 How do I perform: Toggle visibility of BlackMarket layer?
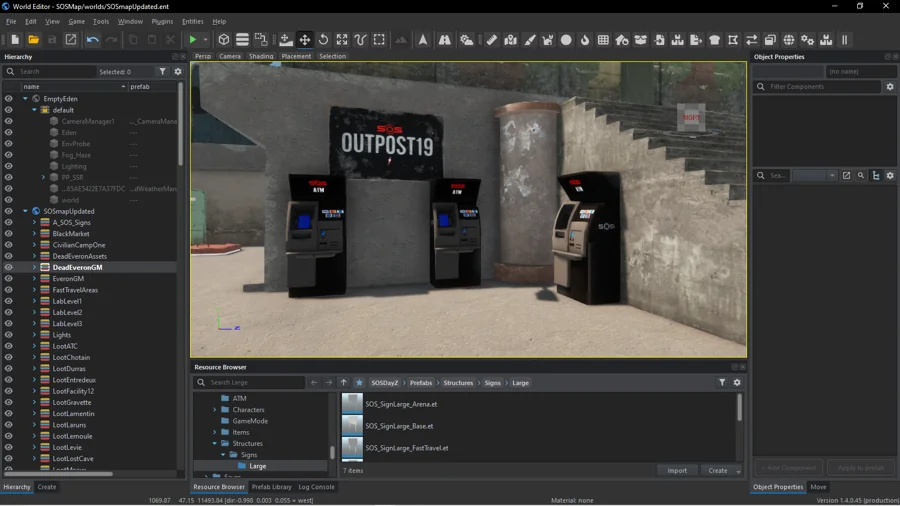coord(9,233)
